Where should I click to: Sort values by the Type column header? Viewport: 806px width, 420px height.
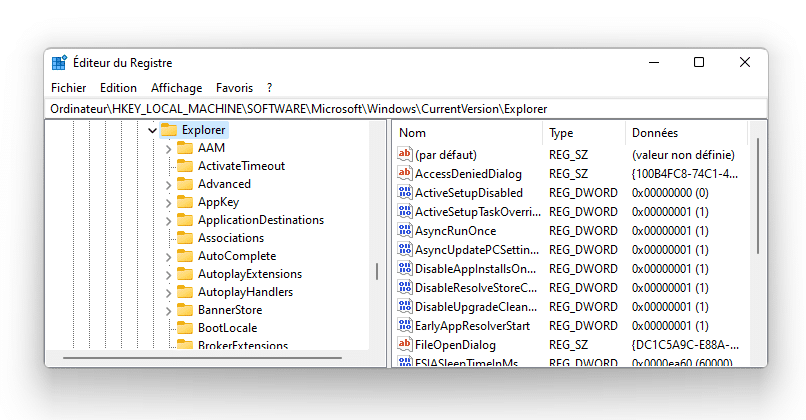[x=583, y=133]
